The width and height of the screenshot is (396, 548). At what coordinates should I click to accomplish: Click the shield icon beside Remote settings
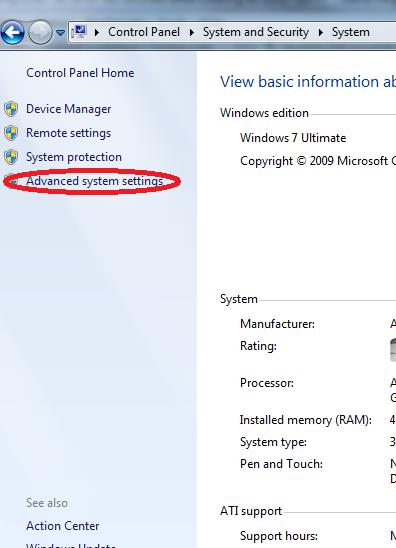pyautogui.click(x=11, y=133)
